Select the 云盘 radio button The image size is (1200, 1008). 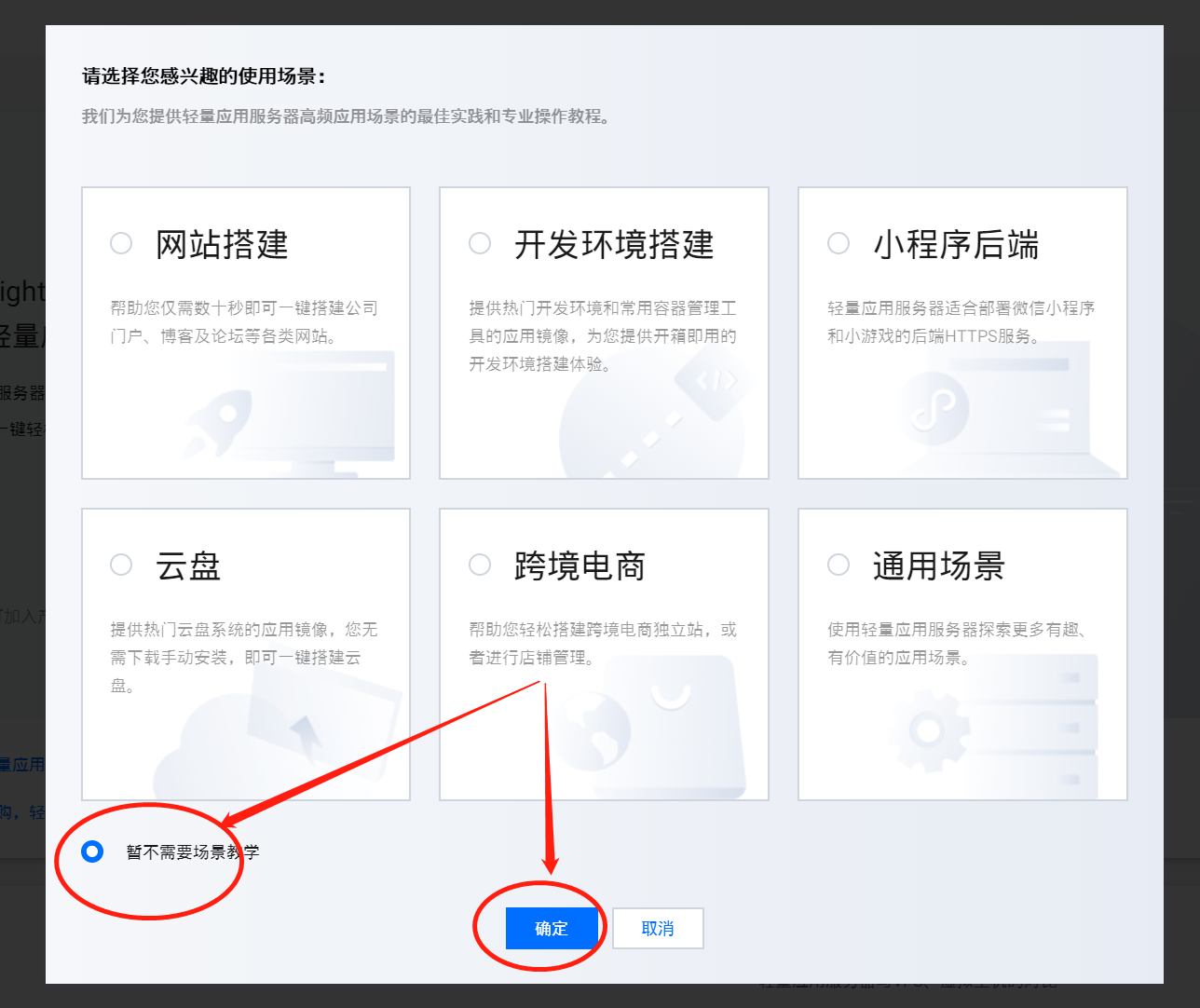click(121, 564)
